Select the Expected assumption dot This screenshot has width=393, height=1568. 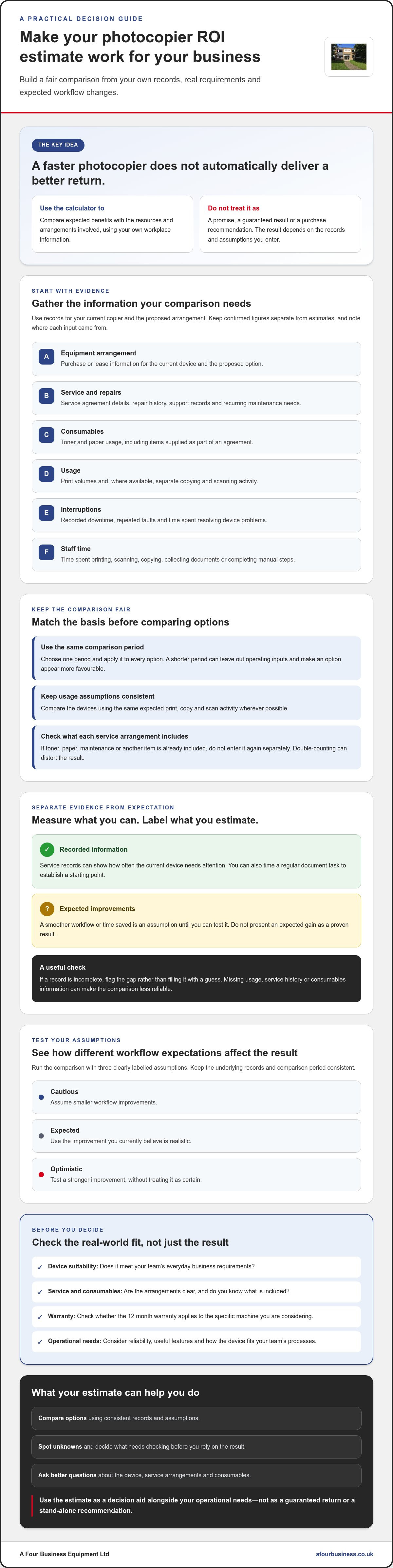tap(41, 1136)
